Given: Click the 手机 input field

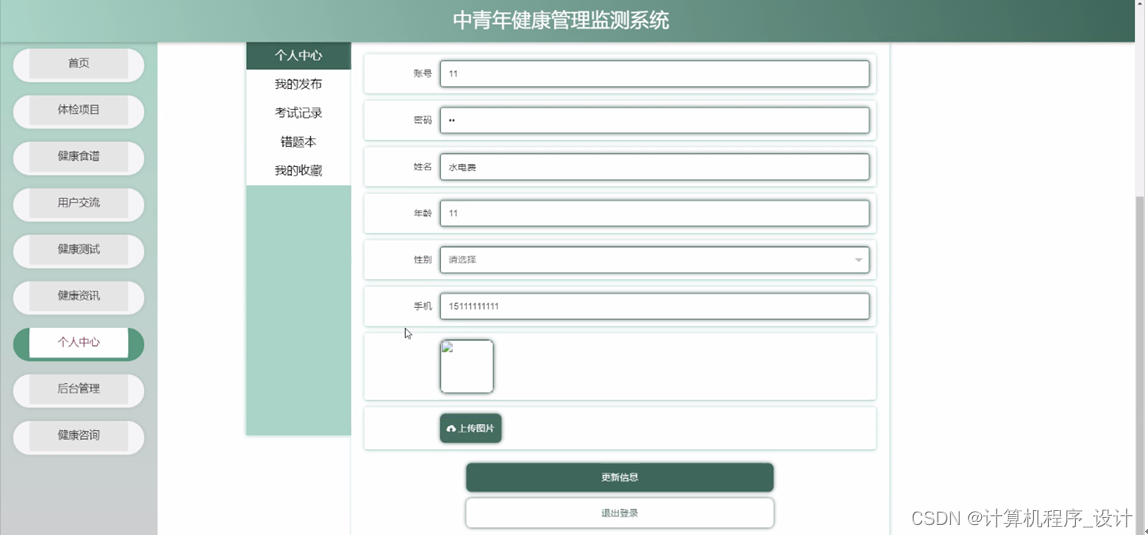Looking at the screenshot, I should [x=655, y=306].
